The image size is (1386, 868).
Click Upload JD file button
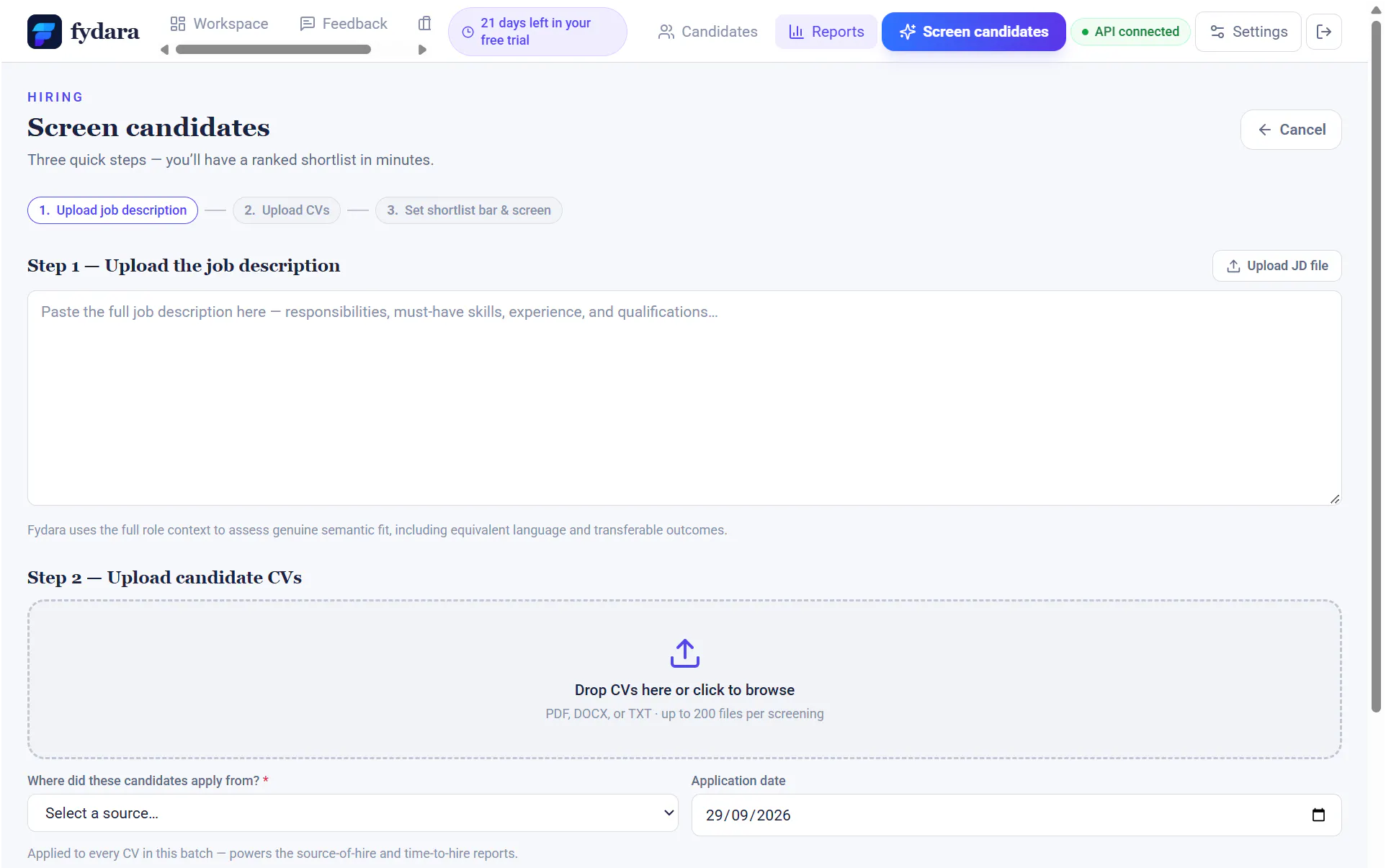1277,266
